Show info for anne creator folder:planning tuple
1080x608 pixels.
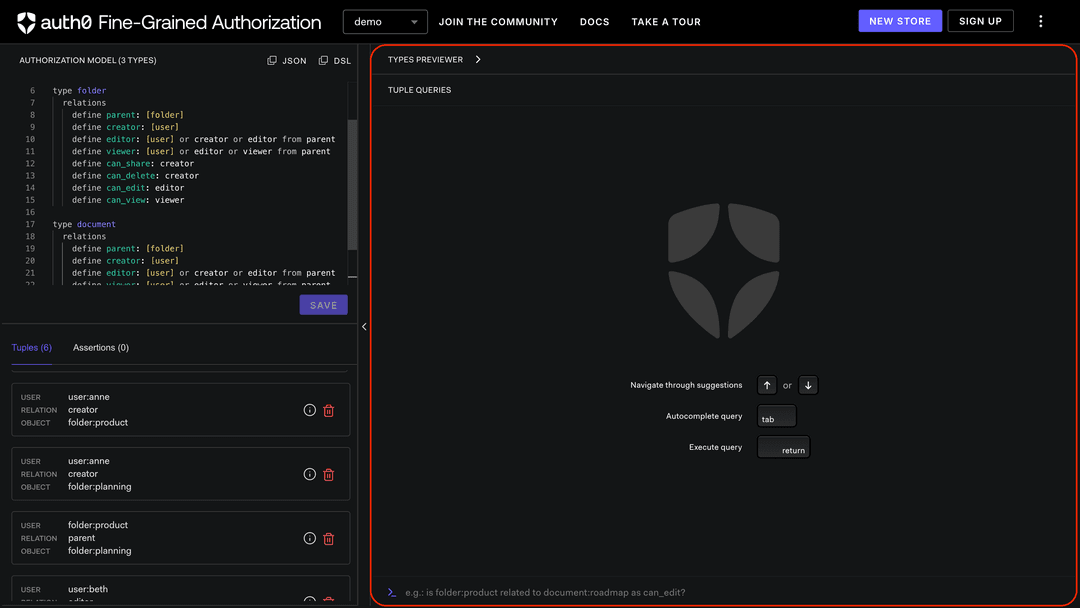(x=310, y=474)
